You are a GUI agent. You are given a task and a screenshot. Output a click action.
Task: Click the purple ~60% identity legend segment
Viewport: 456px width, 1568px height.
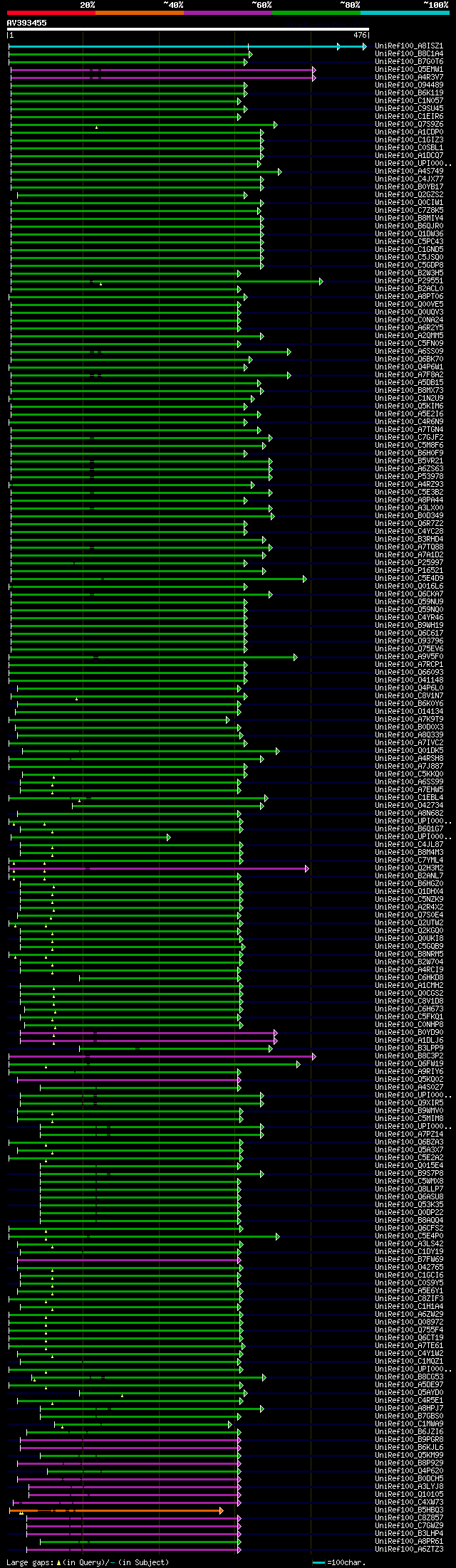coord(228,12)
